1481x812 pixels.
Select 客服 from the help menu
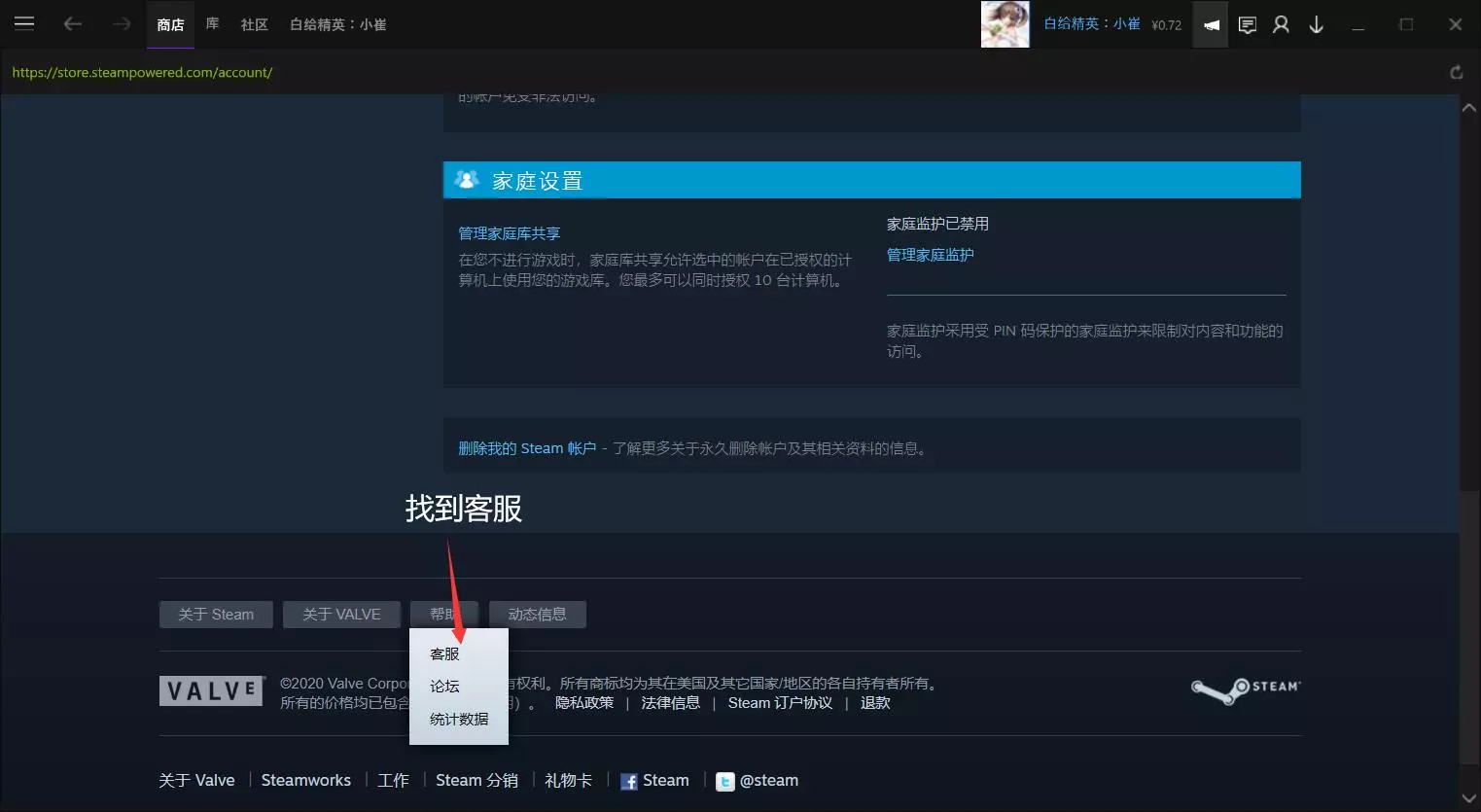click(x=445, y=654)
